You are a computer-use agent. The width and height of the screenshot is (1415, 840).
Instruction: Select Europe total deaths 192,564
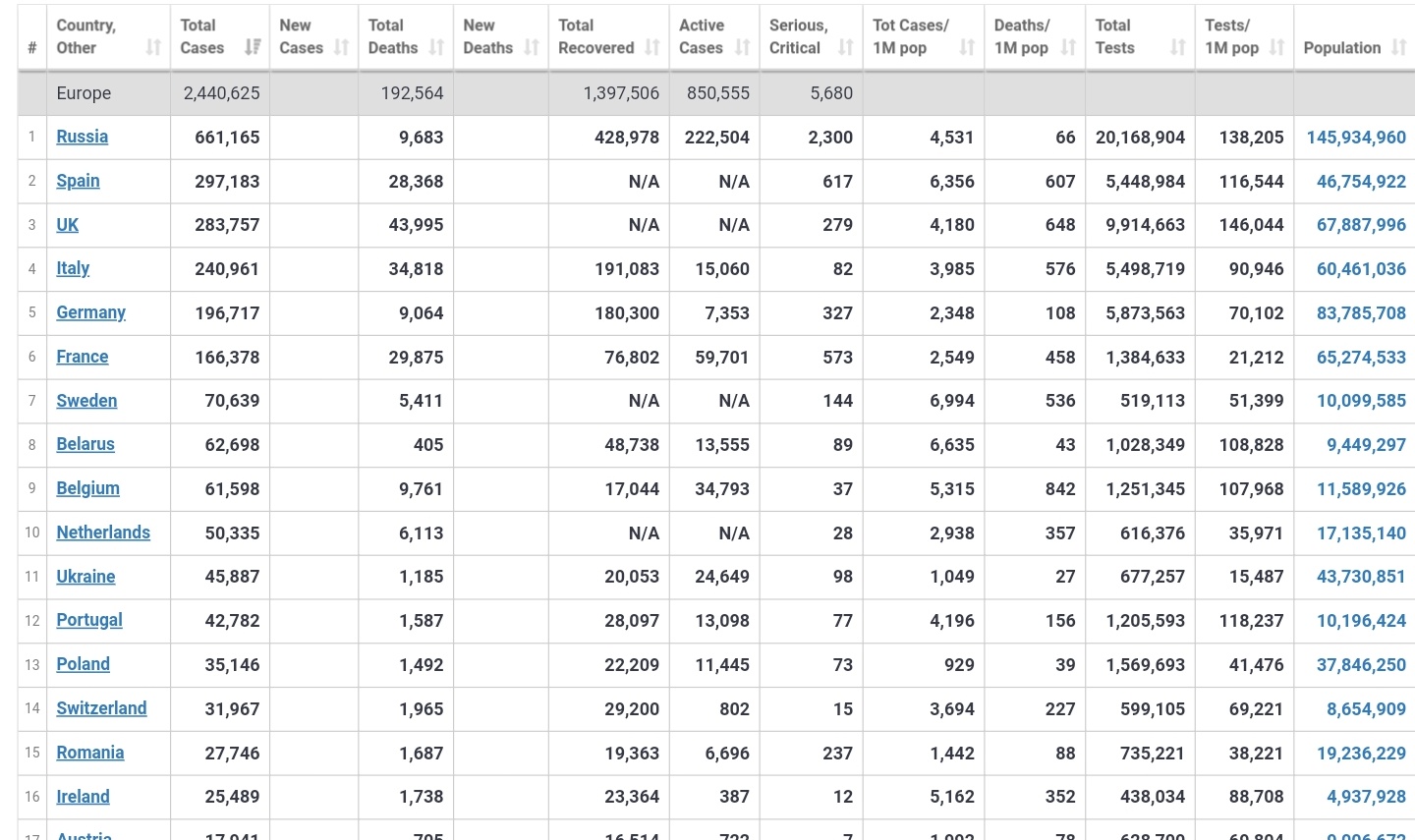pyautogui.click(x=412, y=93)
